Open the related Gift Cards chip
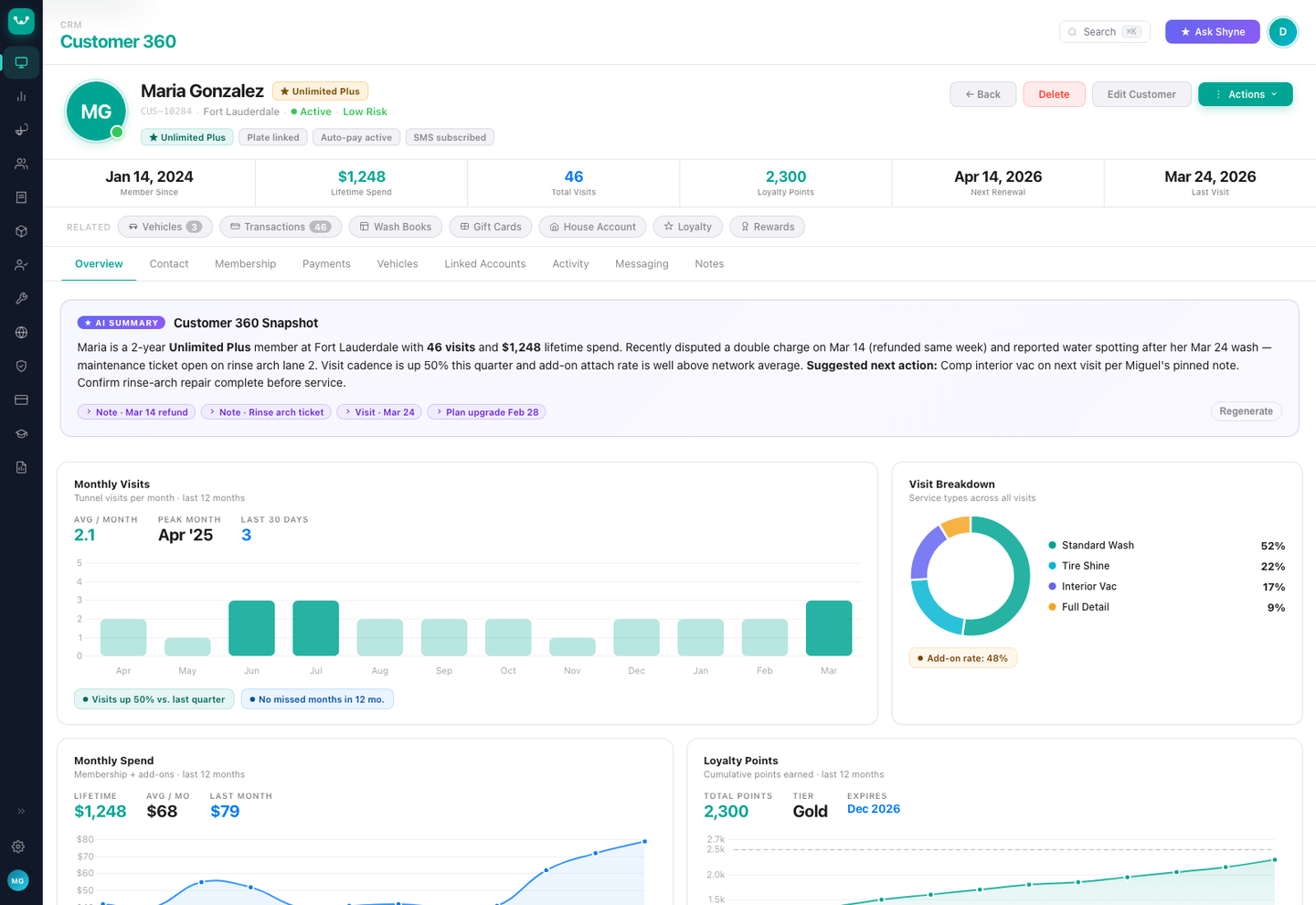1316x905 pixels. click(491, 227)
